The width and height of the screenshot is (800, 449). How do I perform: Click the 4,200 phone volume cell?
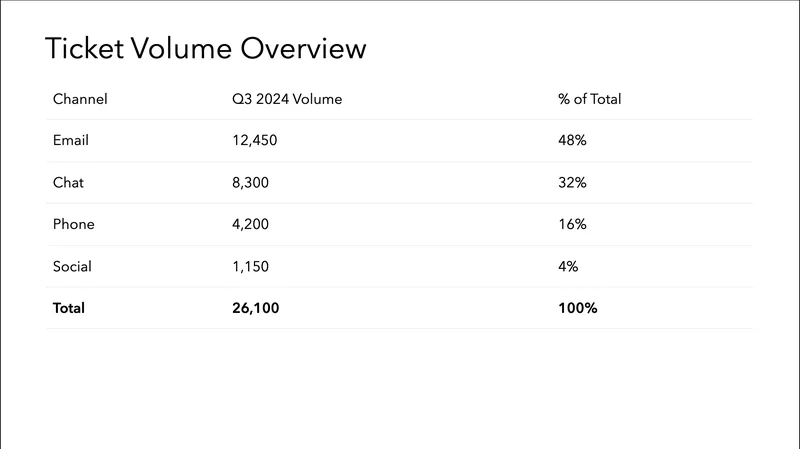(250, 225)
